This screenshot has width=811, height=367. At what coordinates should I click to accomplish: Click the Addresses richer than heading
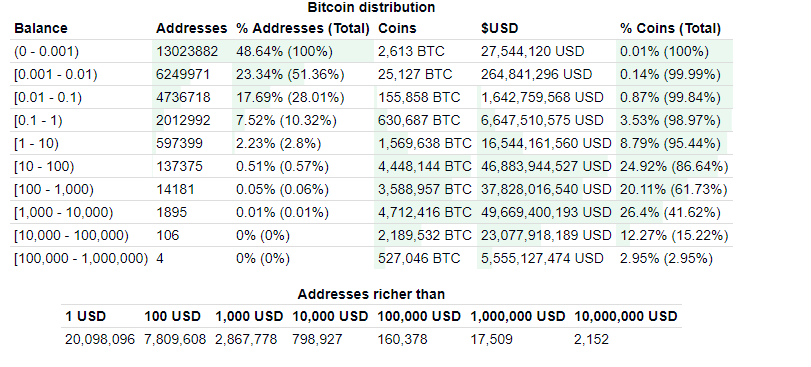pos(371,294)
